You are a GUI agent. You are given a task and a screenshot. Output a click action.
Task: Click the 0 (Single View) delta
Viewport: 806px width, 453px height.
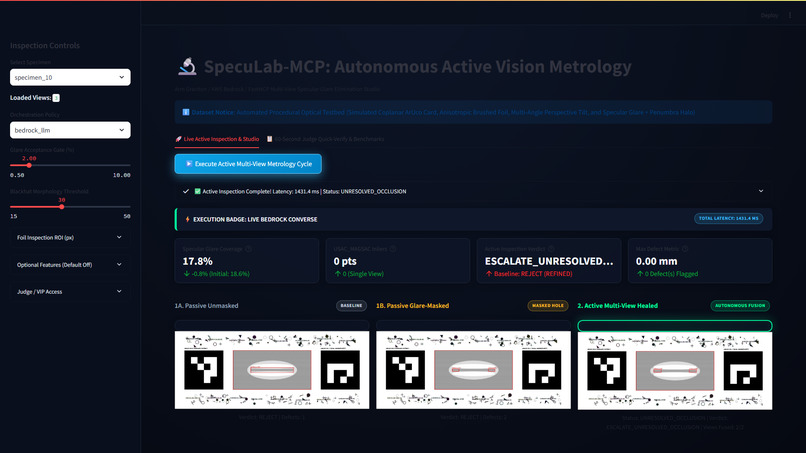[359, 274]
